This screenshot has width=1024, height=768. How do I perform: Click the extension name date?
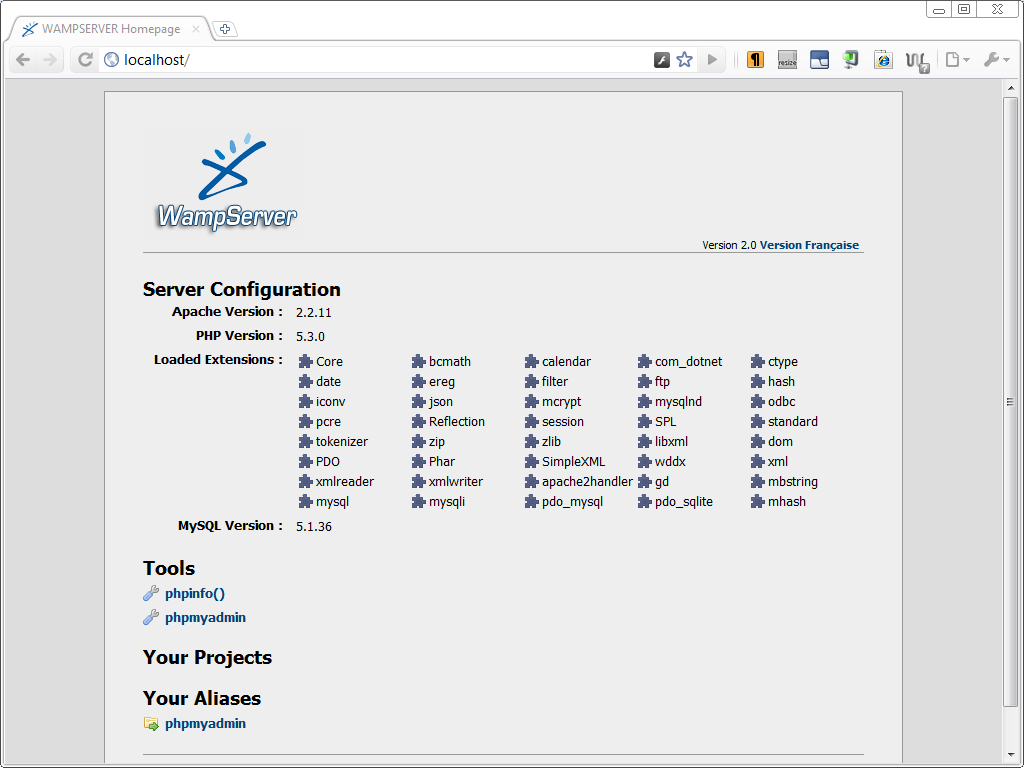(328, 382)
